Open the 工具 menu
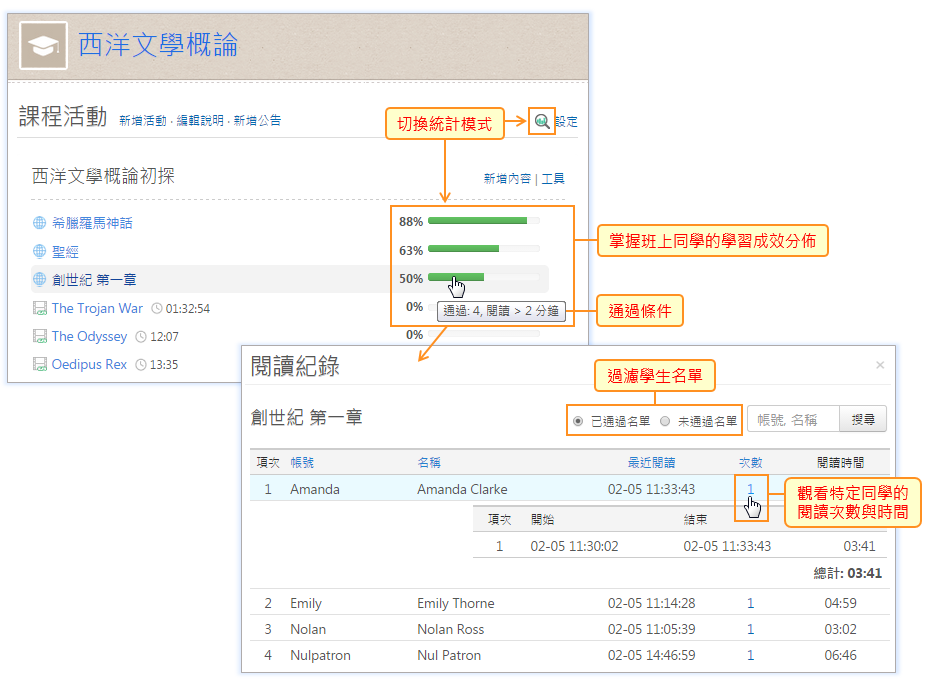 [x=553, y=179]
